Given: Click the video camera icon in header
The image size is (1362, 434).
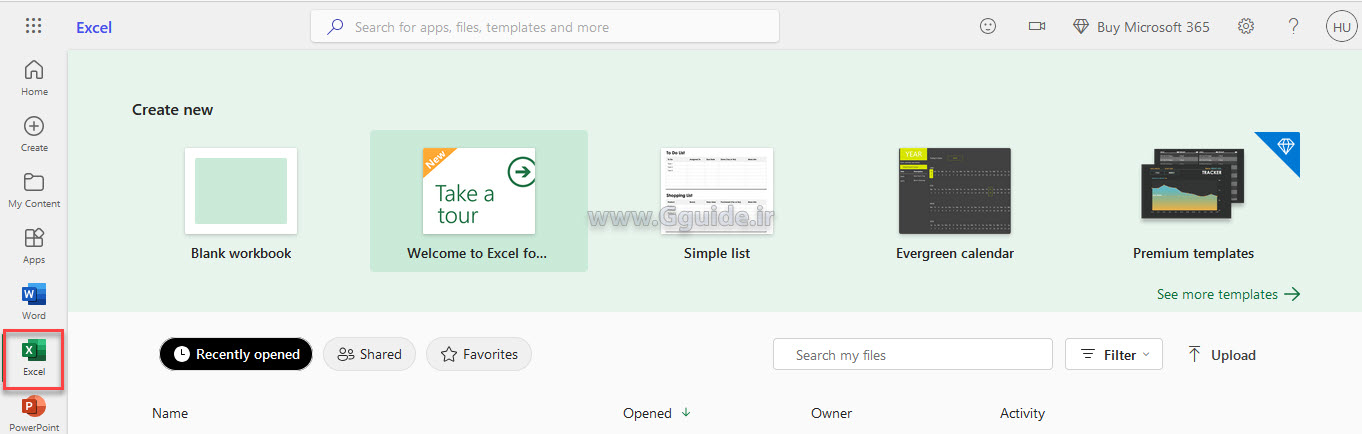Looking at the screenshot, I should point(1037,27).
